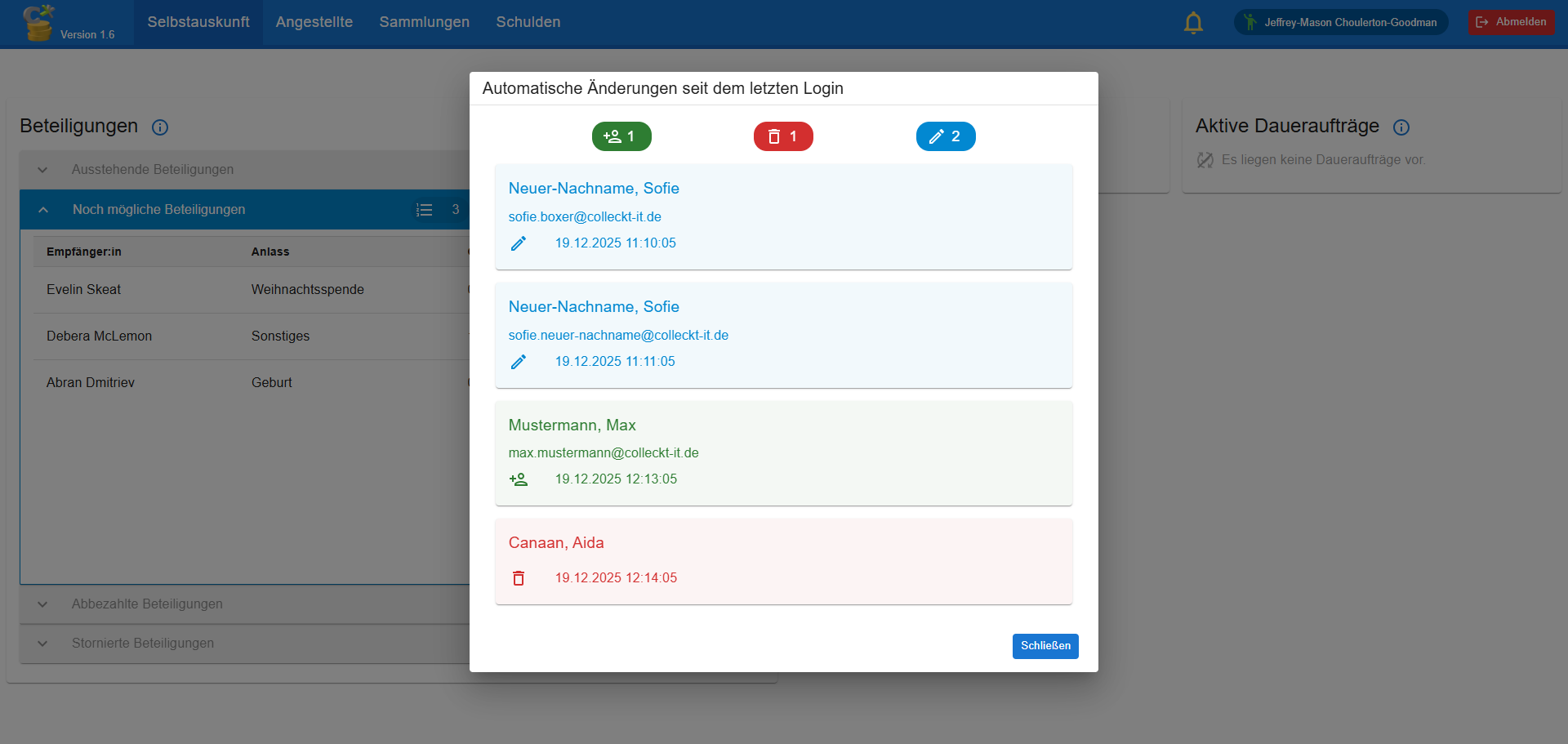1568x744 pixels.
Task: Click the list icon in Noch mögliche Beteiligungen
Action: (x=424, y=210)
